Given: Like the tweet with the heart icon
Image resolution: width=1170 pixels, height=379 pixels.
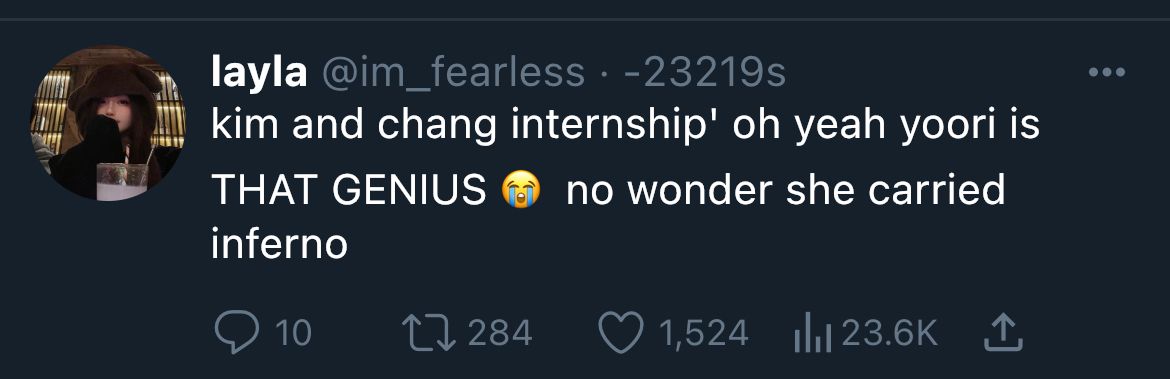Looking at the screenshot, I should [622, 333].
